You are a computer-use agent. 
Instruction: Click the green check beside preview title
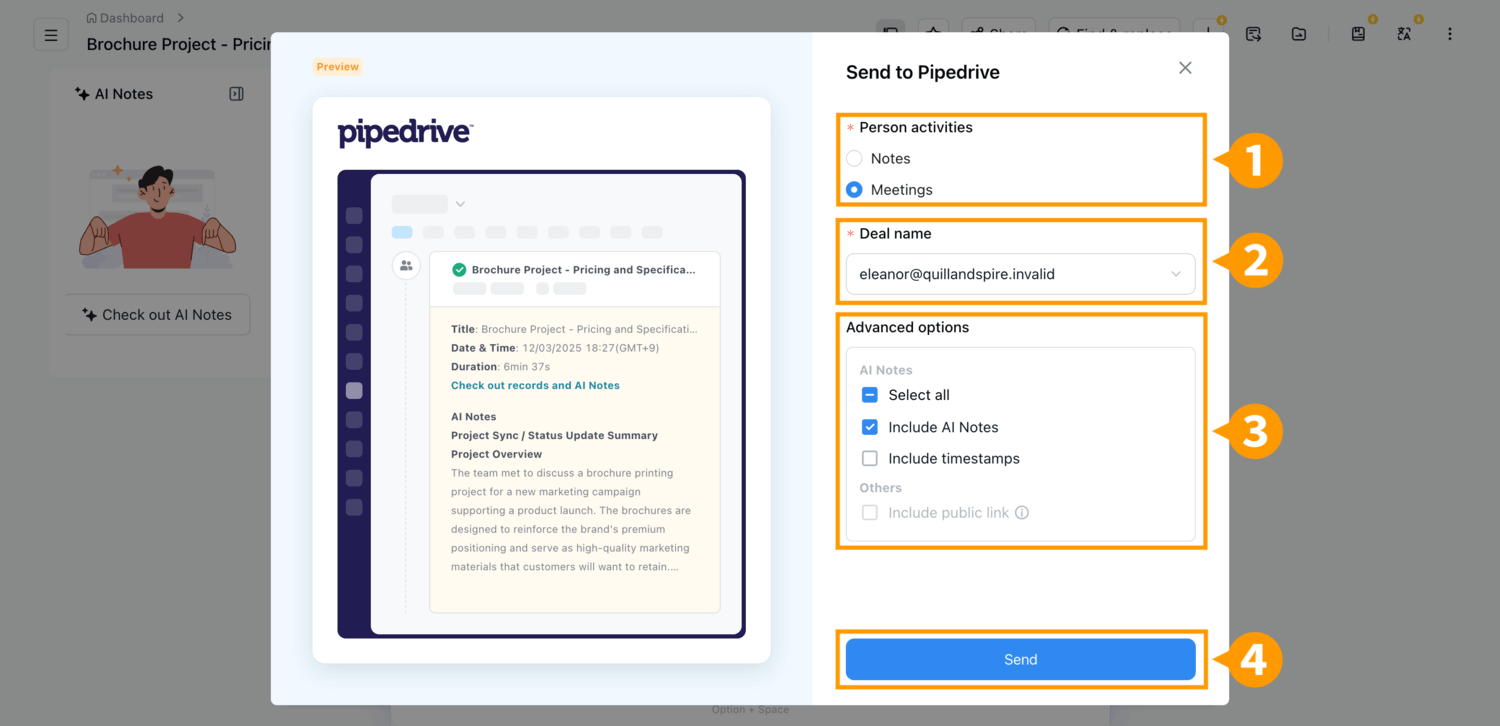point(459,270)
